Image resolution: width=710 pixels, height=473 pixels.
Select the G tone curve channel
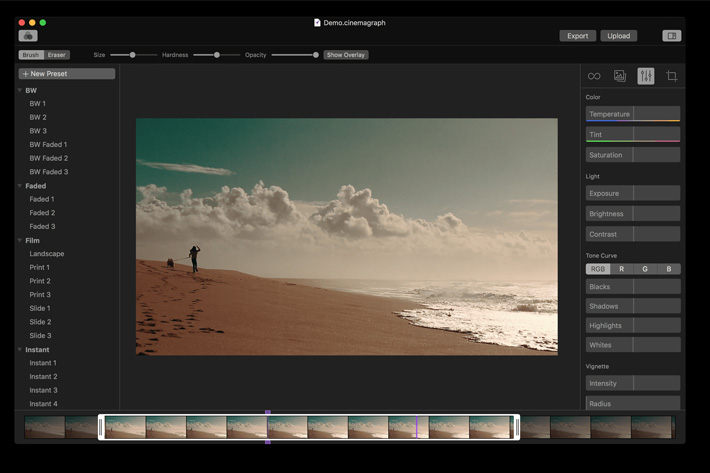pyautogui.click(x=645, y=269)
